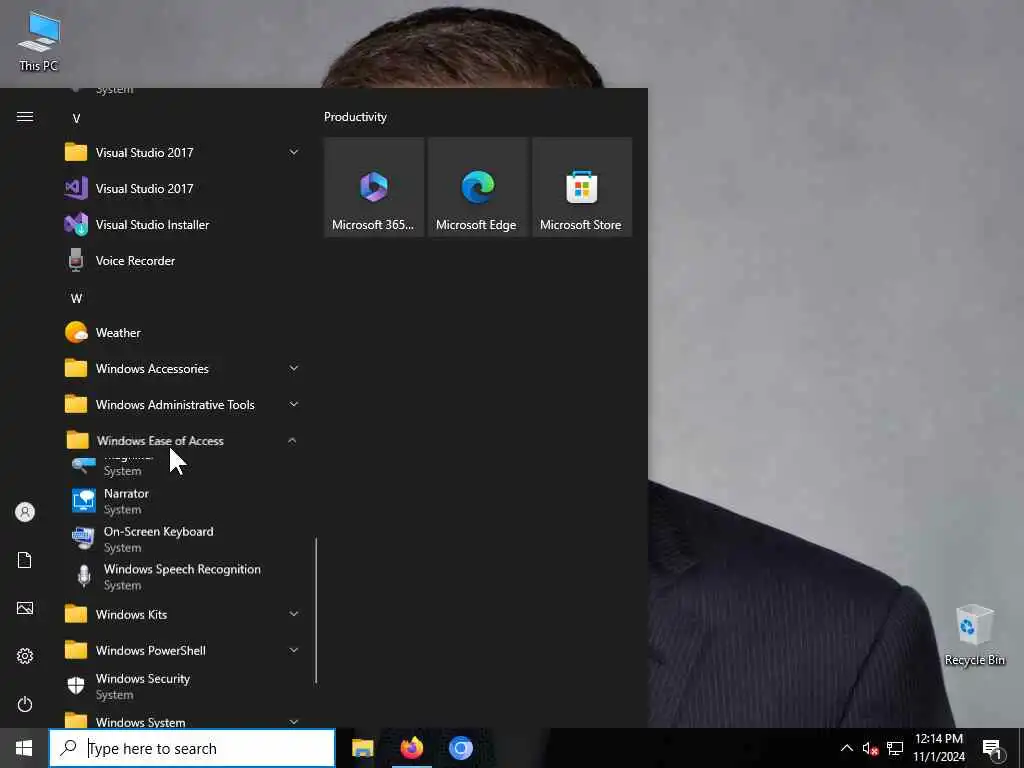Start Narrator from Ease of Access
Screen dimensions: 1024x768
pos(183,501)
